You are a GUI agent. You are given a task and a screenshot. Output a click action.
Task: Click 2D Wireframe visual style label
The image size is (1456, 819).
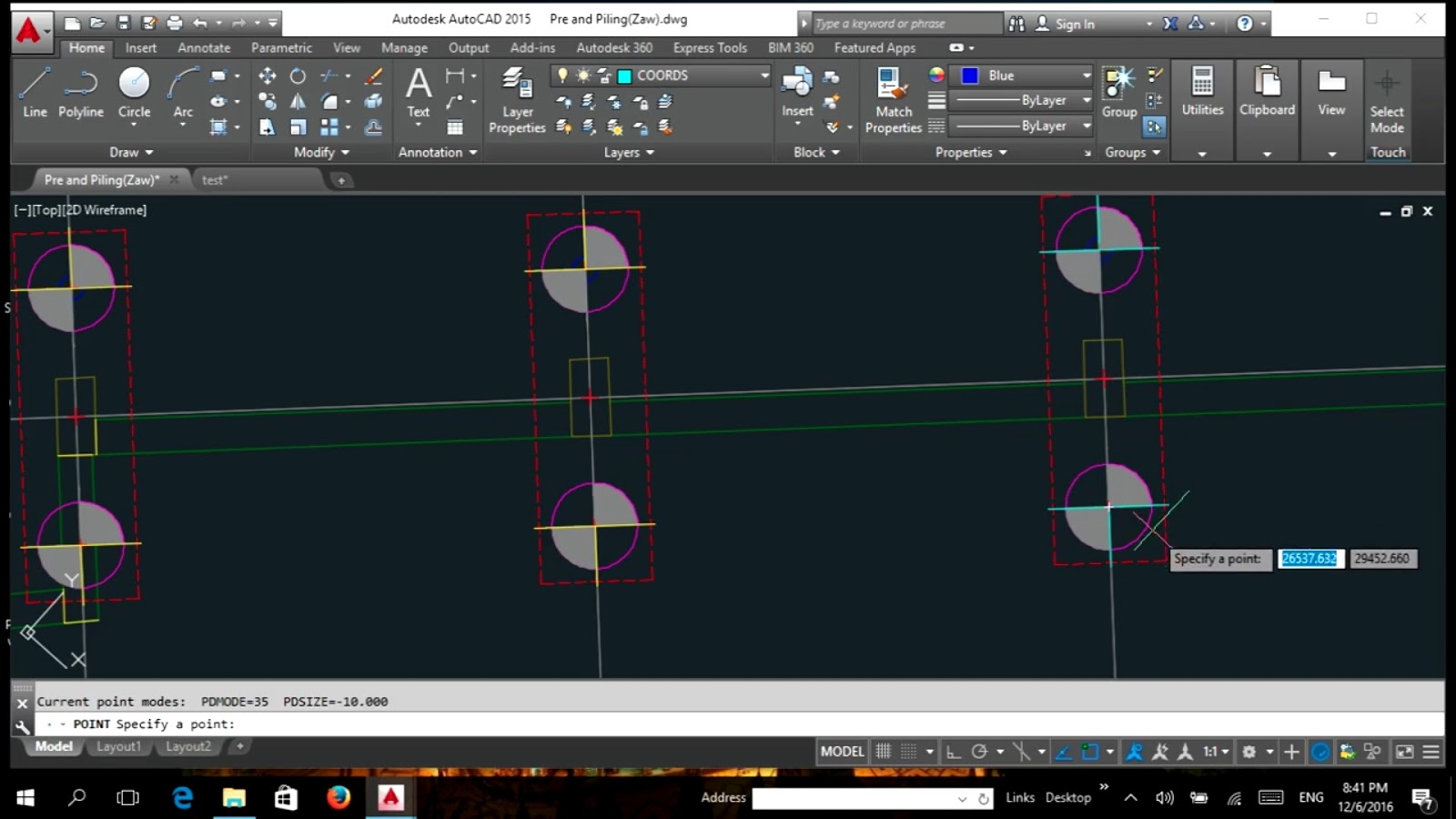click(105, 209)
